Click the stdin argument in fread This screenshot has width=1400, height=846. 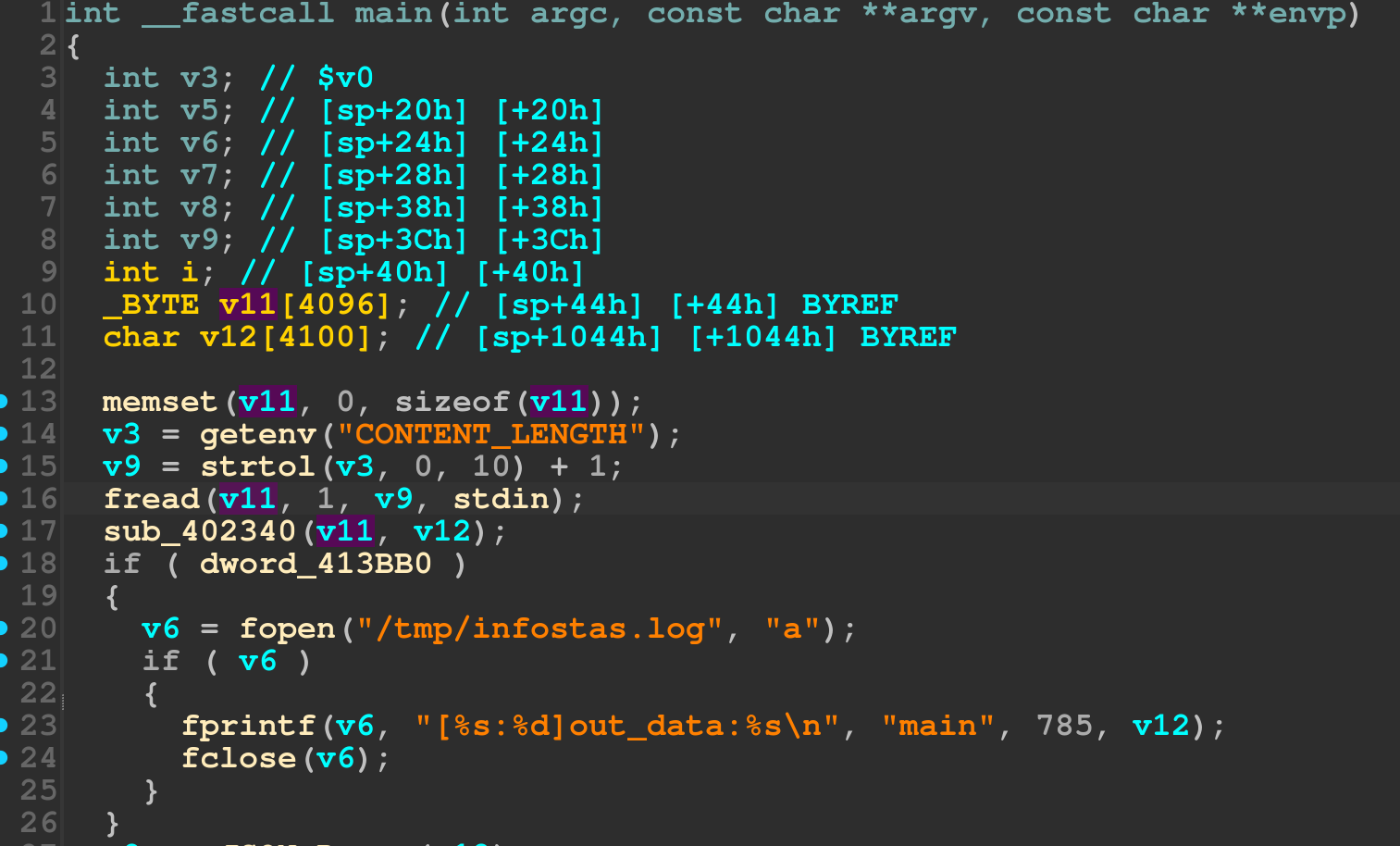tap(501, 499)
